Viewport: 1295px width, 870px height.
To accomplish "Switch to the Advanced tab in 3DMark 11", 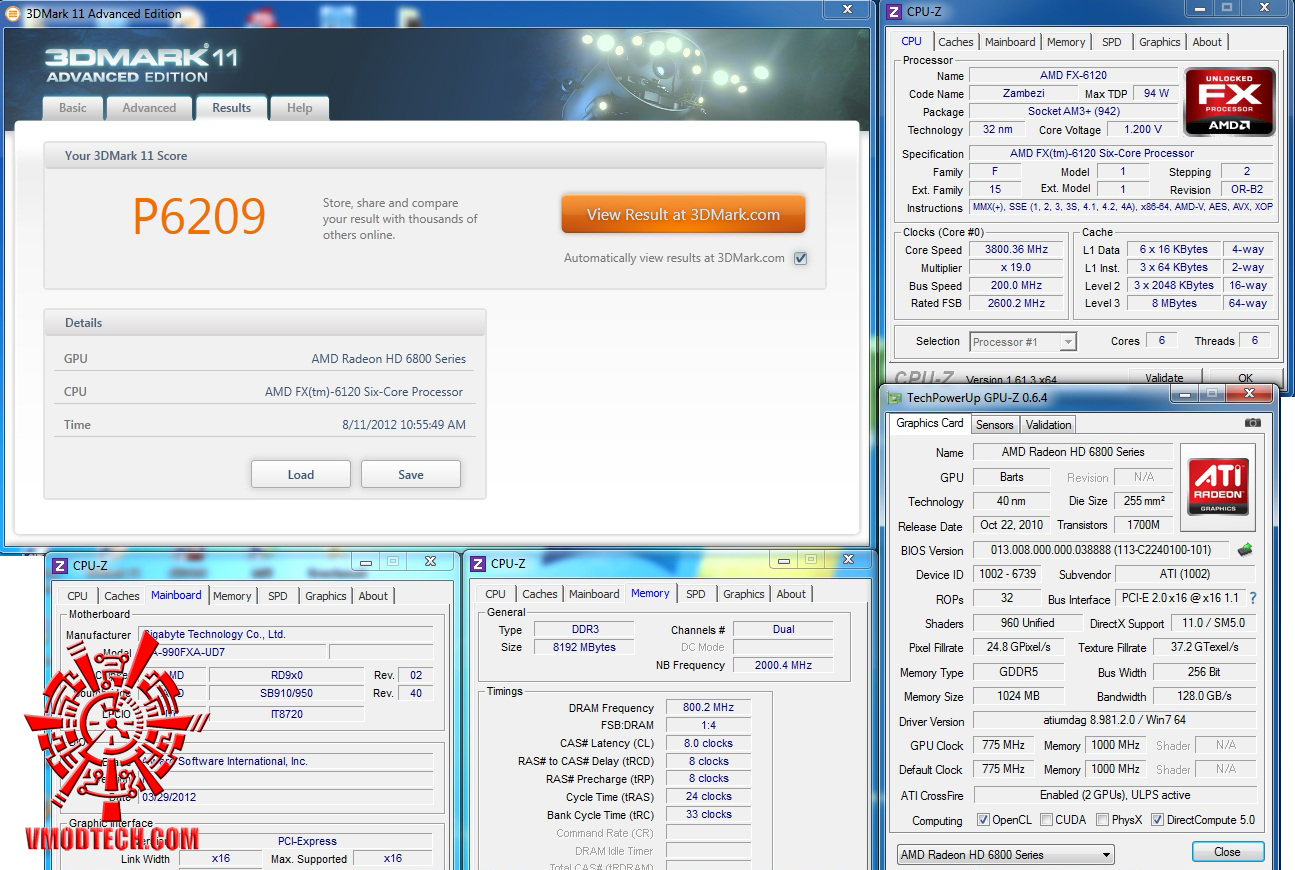I will click(x=149, y=108).
